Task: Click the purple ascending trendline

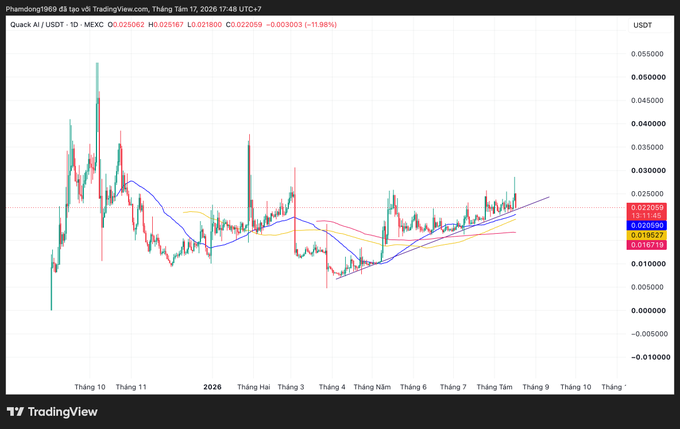Action: click(442, 238)
